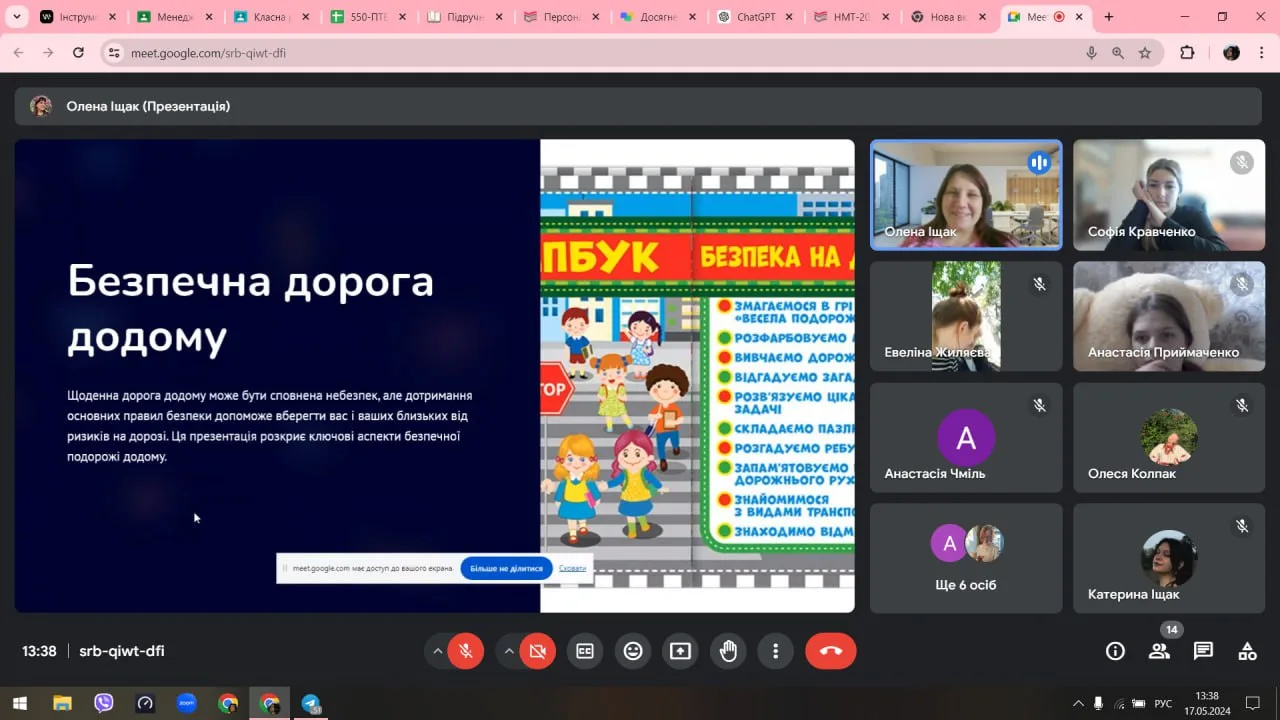The image size is (1280, 720).
Task: Show the participants list
Action: pyautogui.click(x=1159, y=651)
